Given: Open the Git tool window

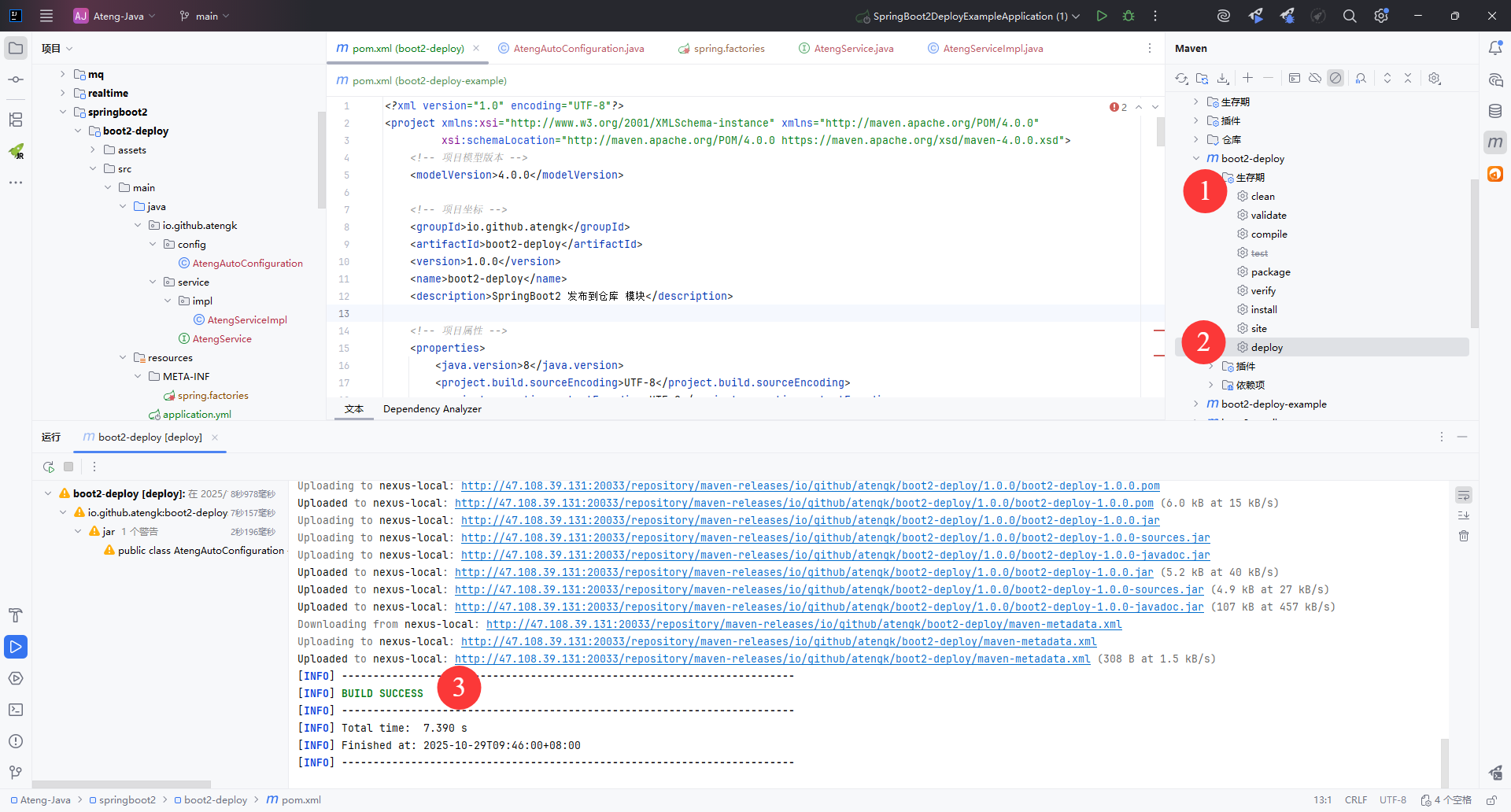Looking at the screenshot, I should point(16,773).
